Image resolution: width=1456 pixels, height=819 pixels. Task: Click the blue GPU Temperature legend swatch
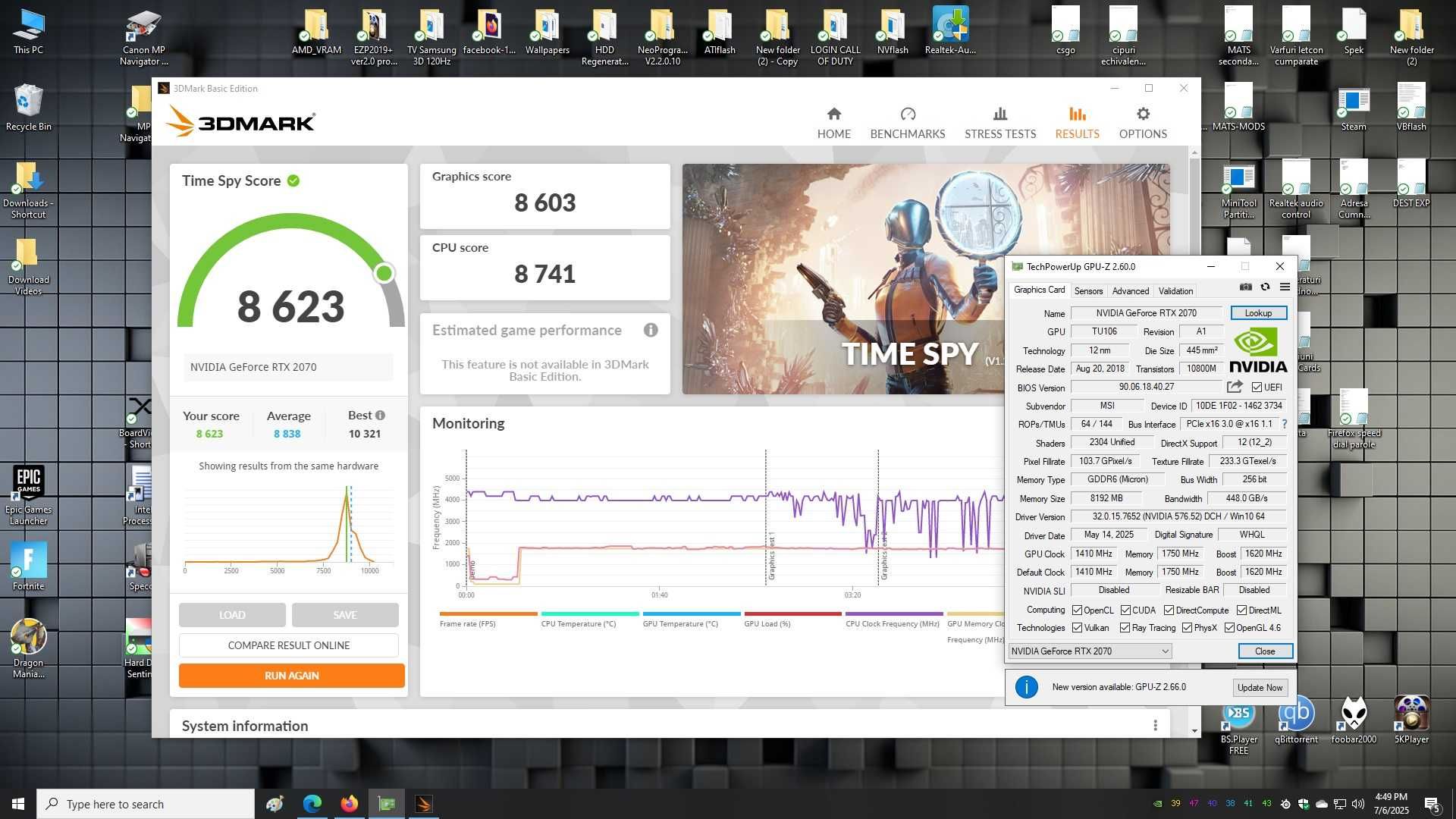[x=691, y=613]
